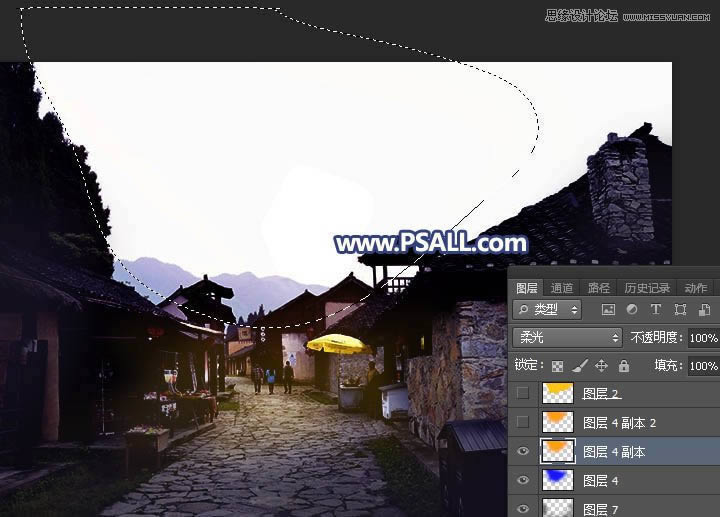Image resolution: width=720 pixels, height=517 pixels.
Task: Show the hidden 图层 2 layer
Action: click(x=523, y=393)
